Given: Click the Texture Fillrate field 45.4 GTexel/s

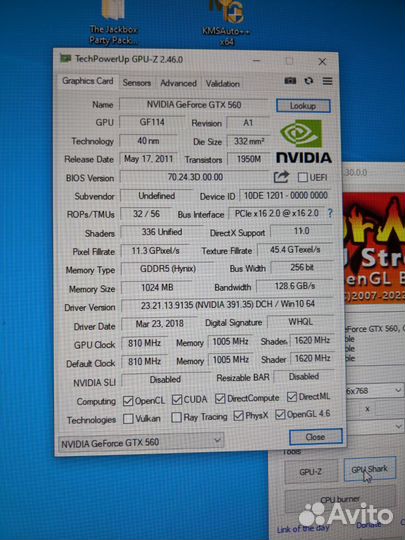Looking at the screenshot, I should coord(295,249).
